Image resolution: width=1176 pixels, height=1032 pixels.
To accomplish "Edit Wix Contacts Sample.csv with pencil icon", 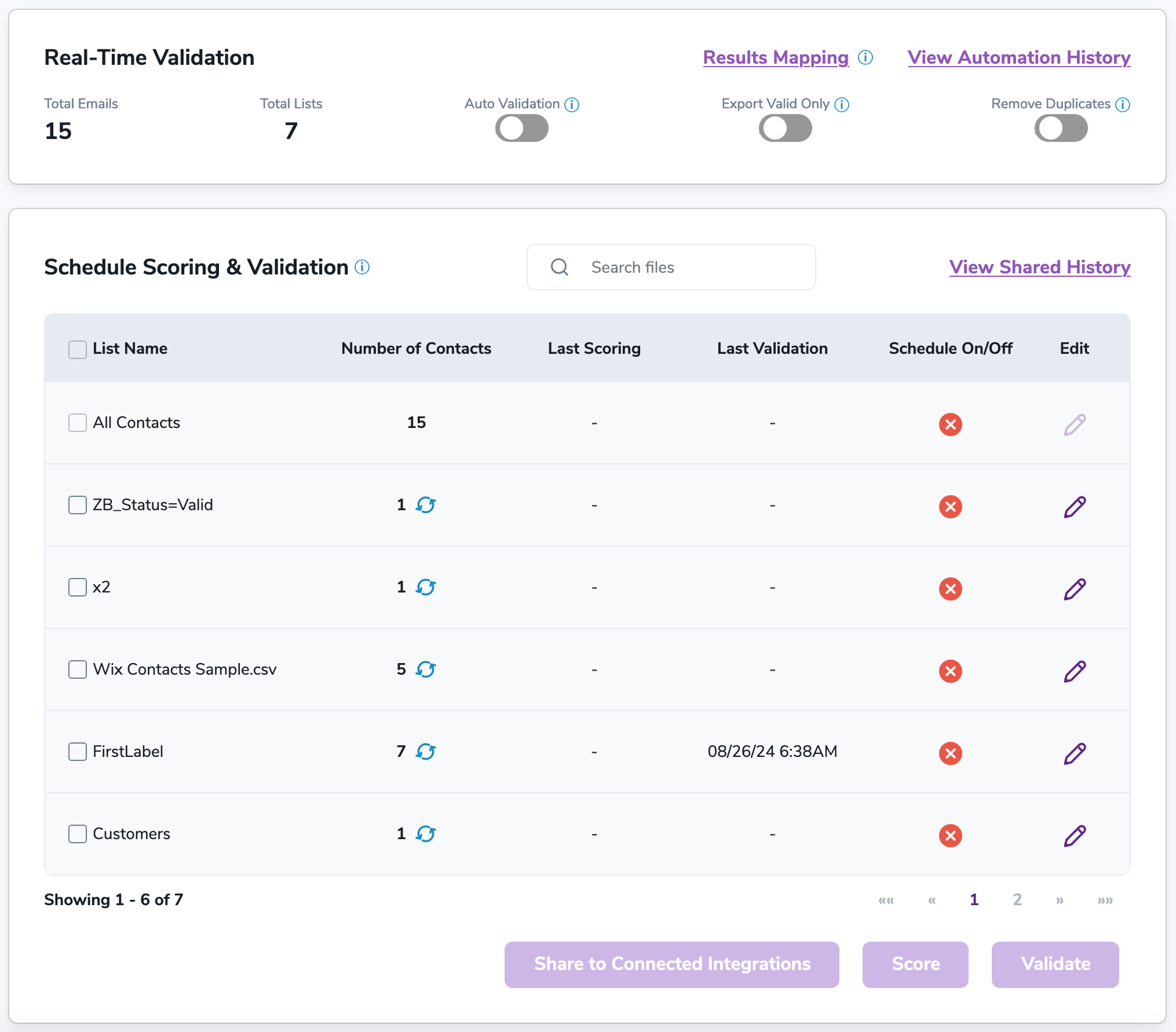I will (1074, 671).
